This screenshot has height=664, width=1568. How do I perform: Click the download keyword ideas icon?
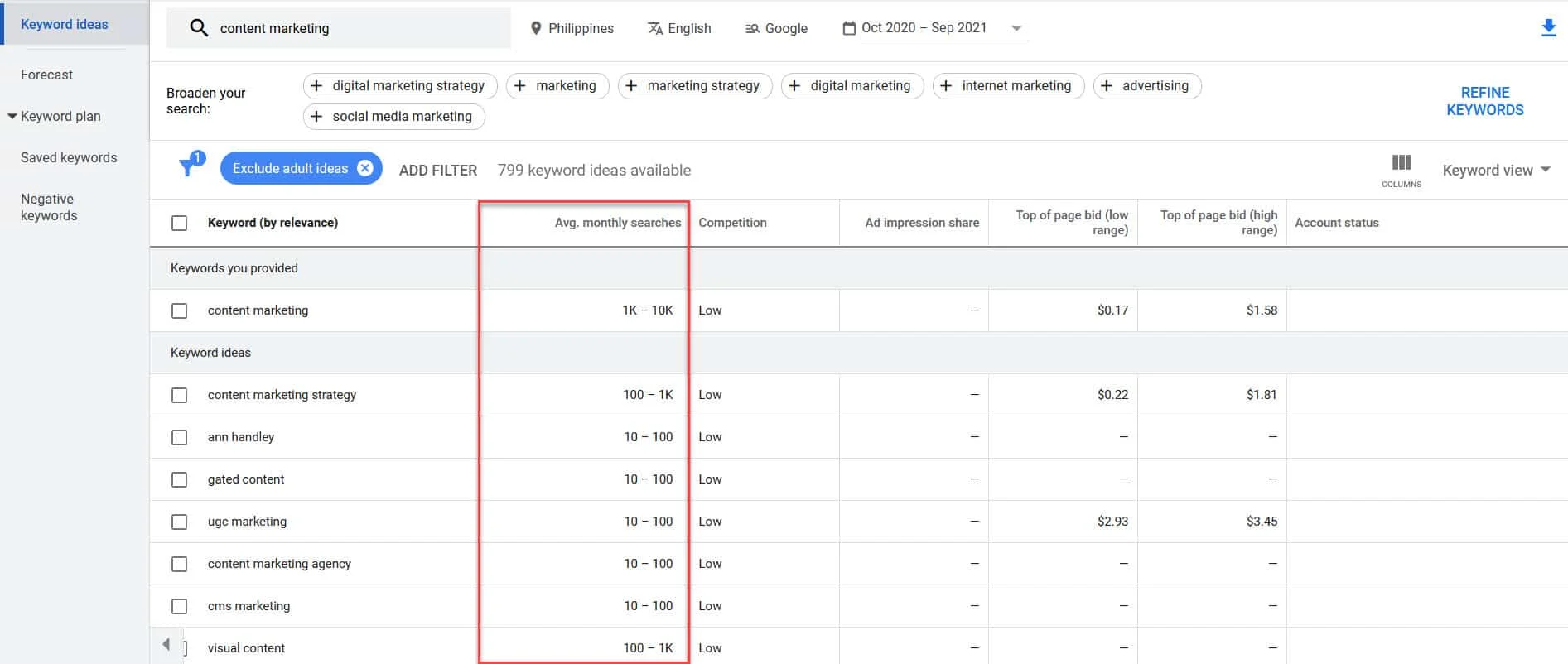coord(1547,28)
